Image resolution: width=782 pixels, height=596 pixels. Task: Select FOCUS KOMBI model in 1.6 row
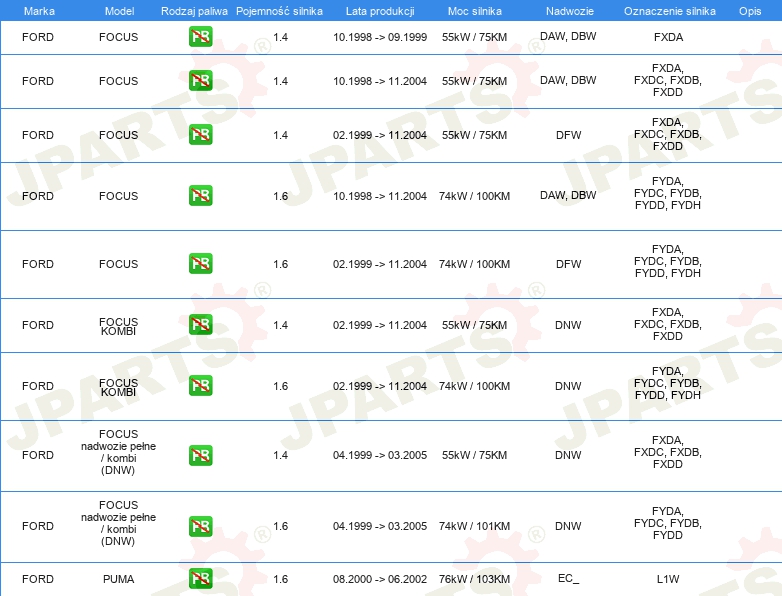[119, 388]
